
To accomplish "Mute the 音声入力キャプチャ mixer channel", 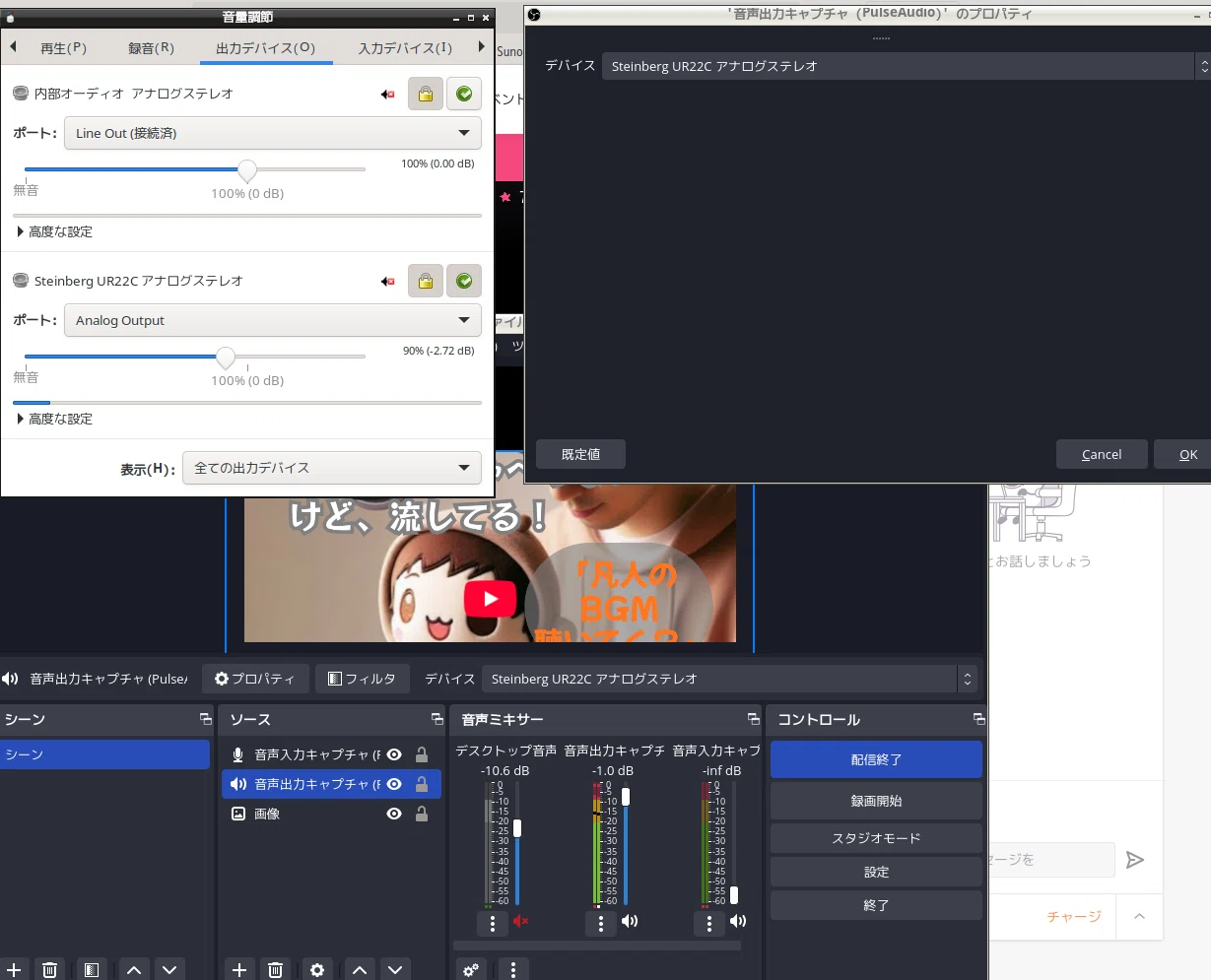I will 738,922.
